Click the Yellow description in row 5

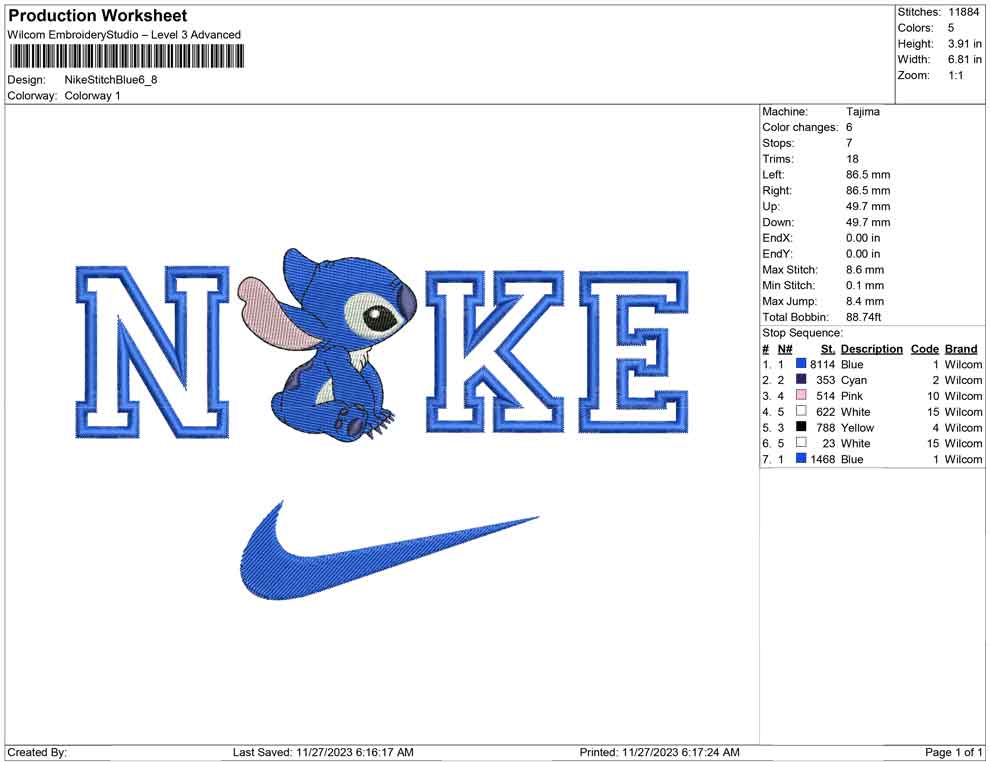(857, 427)
